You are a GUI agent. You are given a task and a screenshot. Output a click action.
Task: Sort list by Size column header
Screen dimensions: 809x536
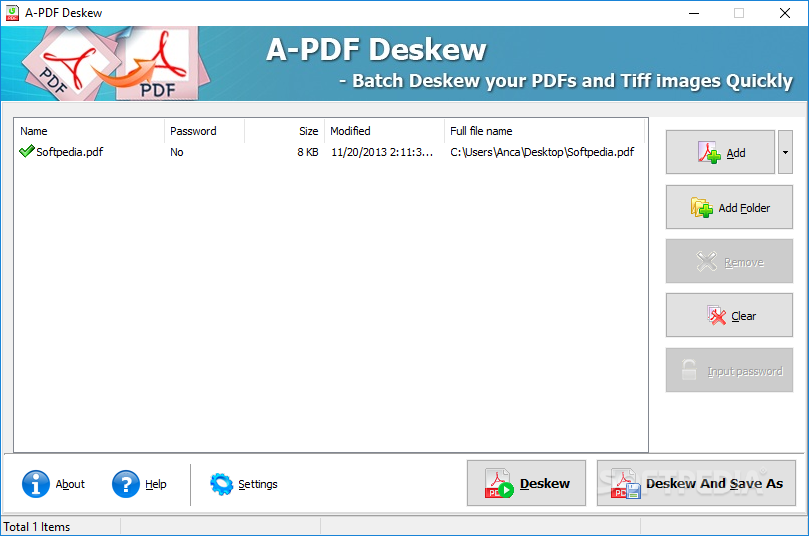284,131
